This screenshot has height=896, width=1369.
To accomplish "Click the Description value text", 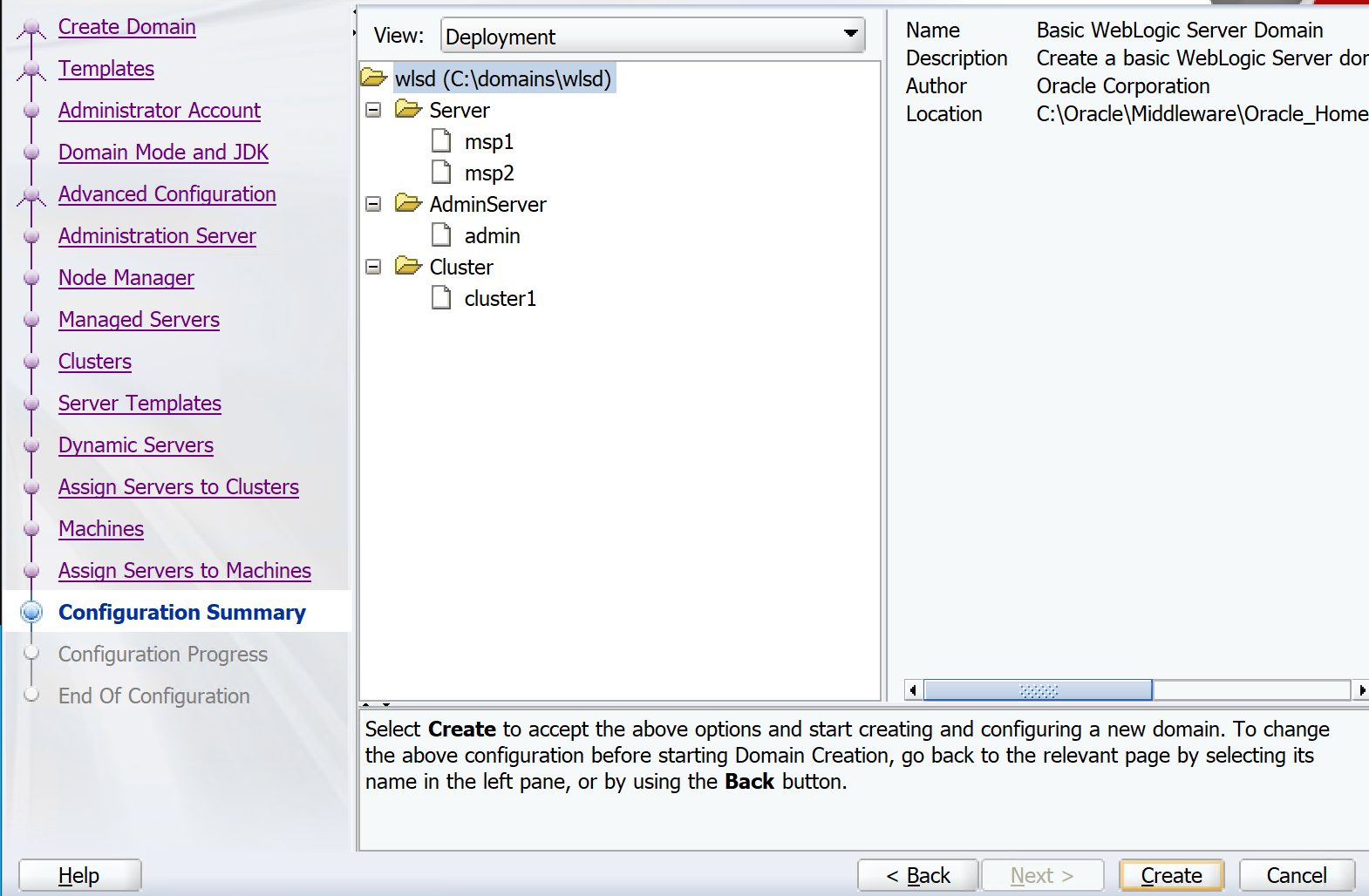I will click(1202, 58).
